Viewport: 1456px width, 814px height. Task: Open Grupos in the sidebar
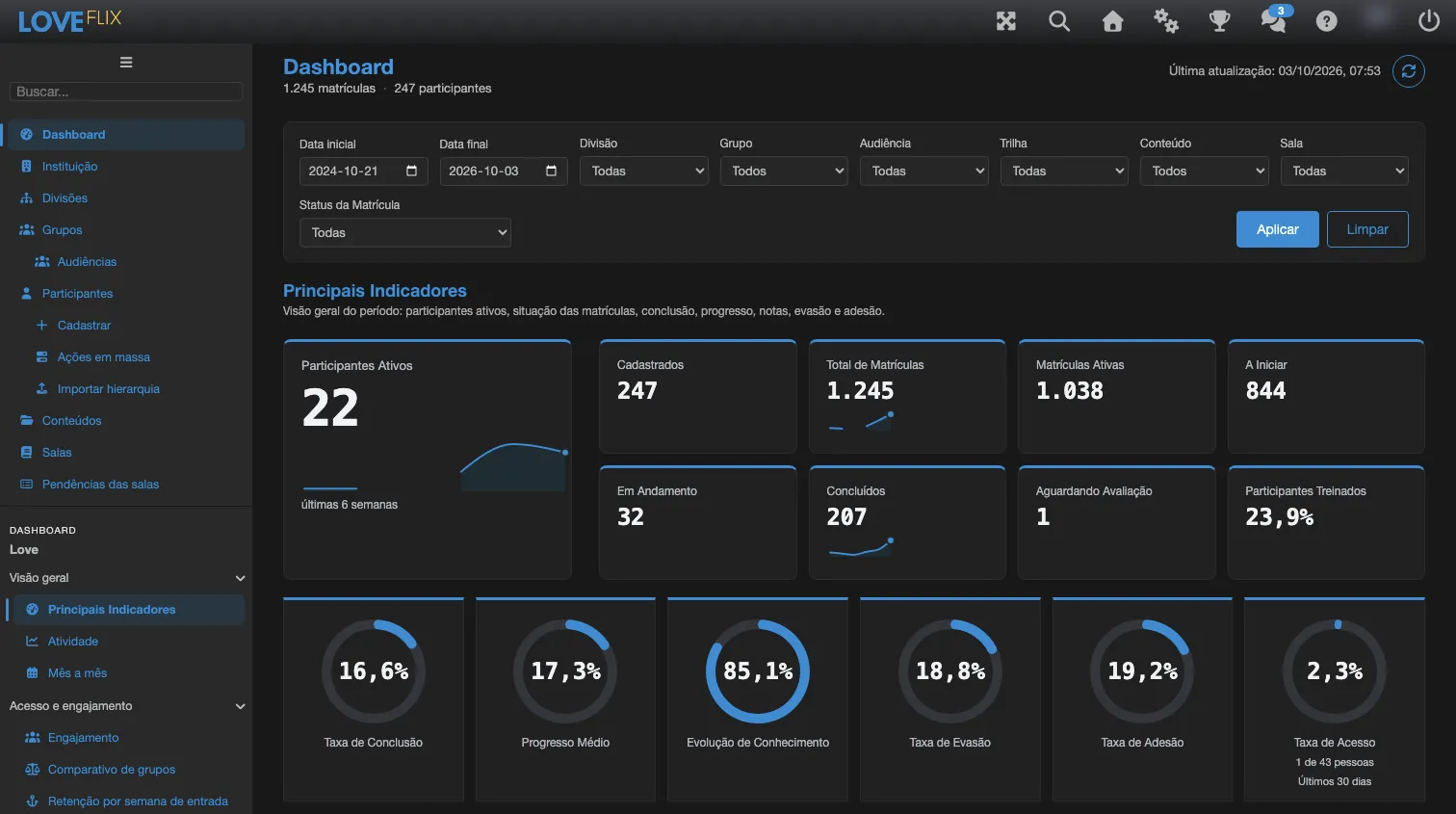tap(125, 230)
